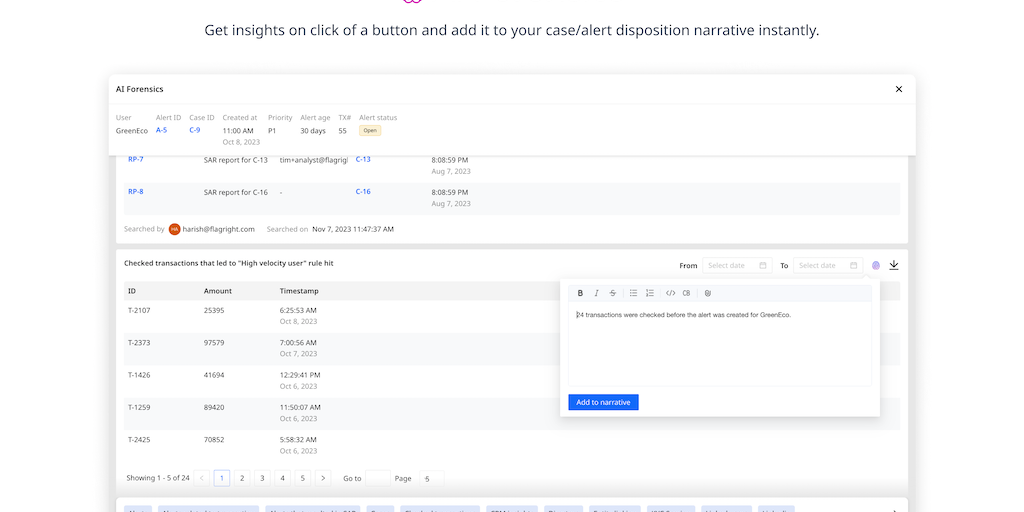Insert inline code formatting
Image resolution: width=1024 pixels, height=512 pixels.
(x=670, y=293)
